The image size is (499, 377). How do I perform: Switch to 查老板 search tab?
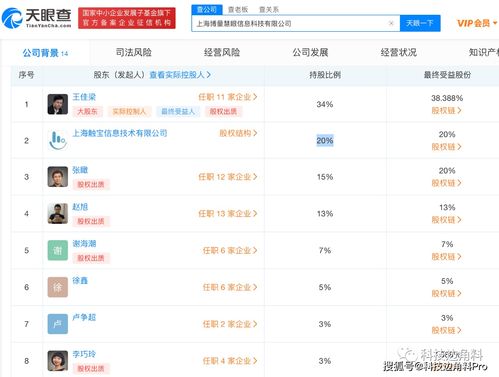238,10
